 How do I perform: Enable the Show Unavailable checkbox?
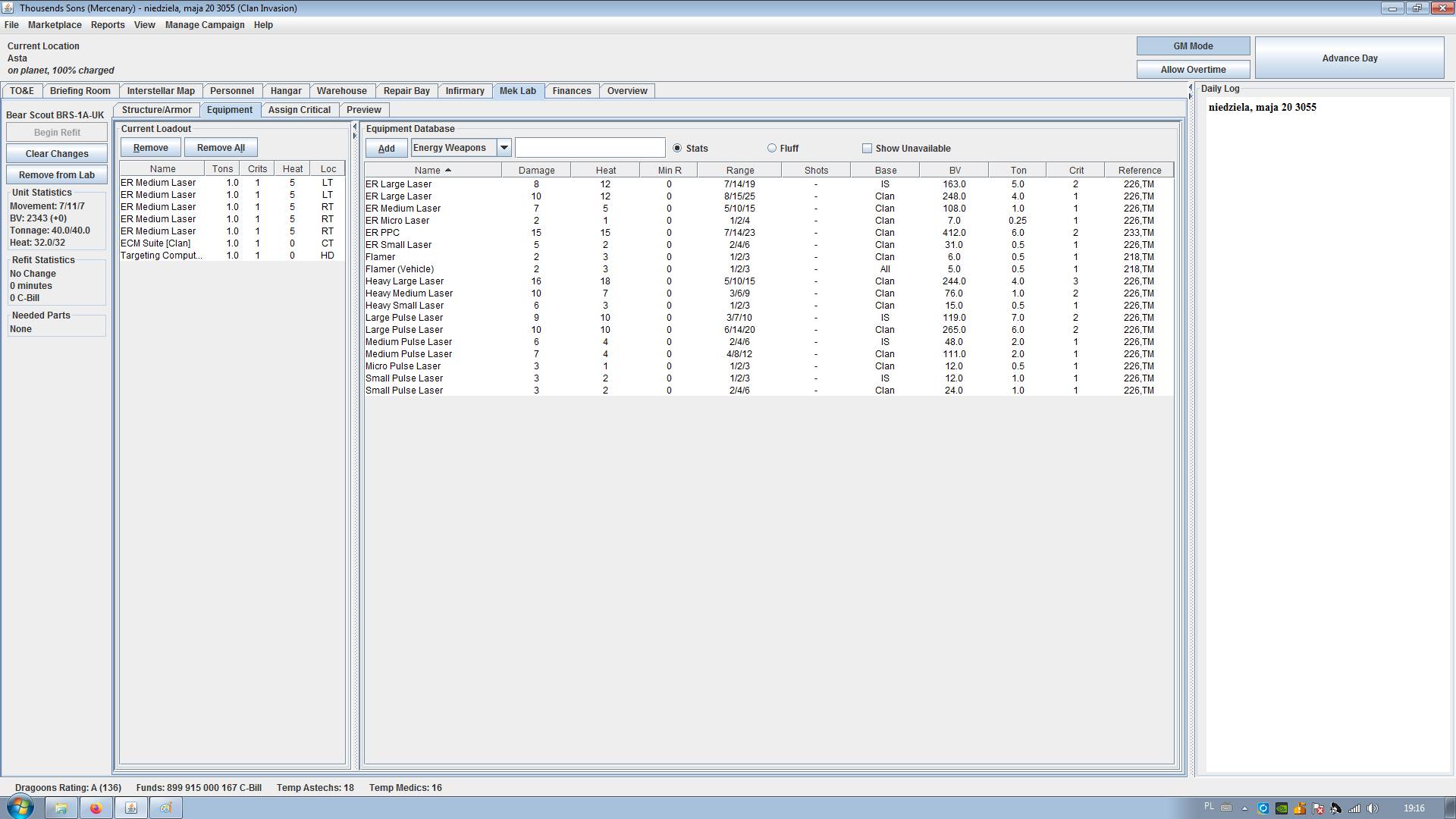[x=867, y=149]
